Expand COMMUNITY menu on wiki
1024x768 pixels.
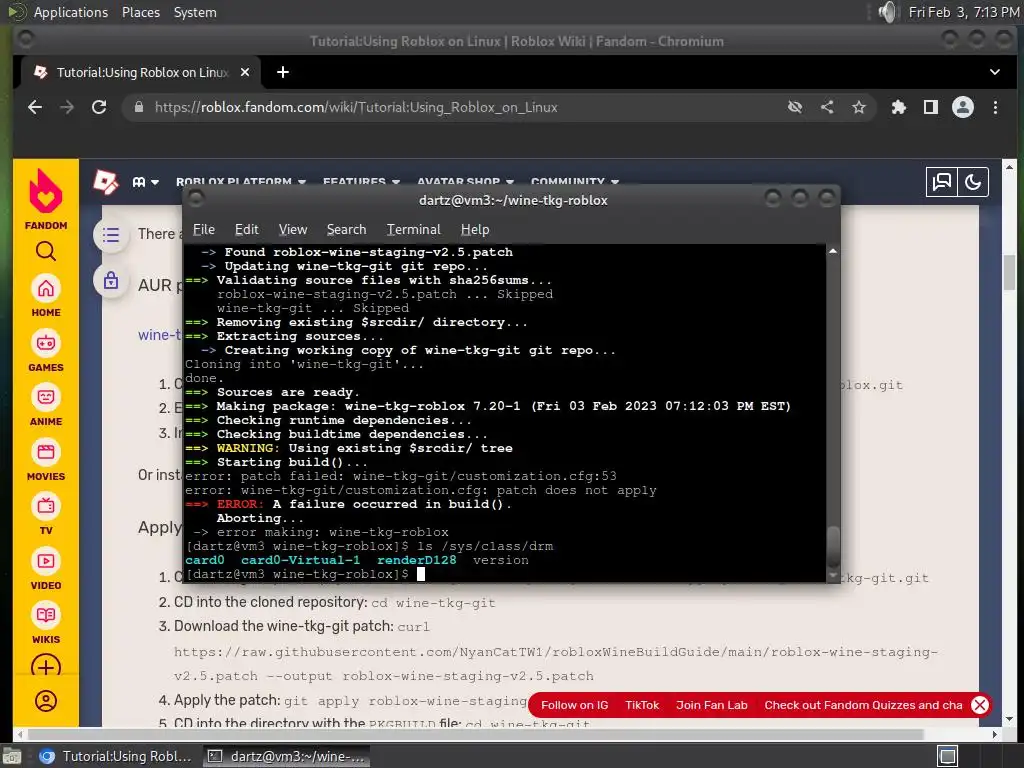(574, 182)
